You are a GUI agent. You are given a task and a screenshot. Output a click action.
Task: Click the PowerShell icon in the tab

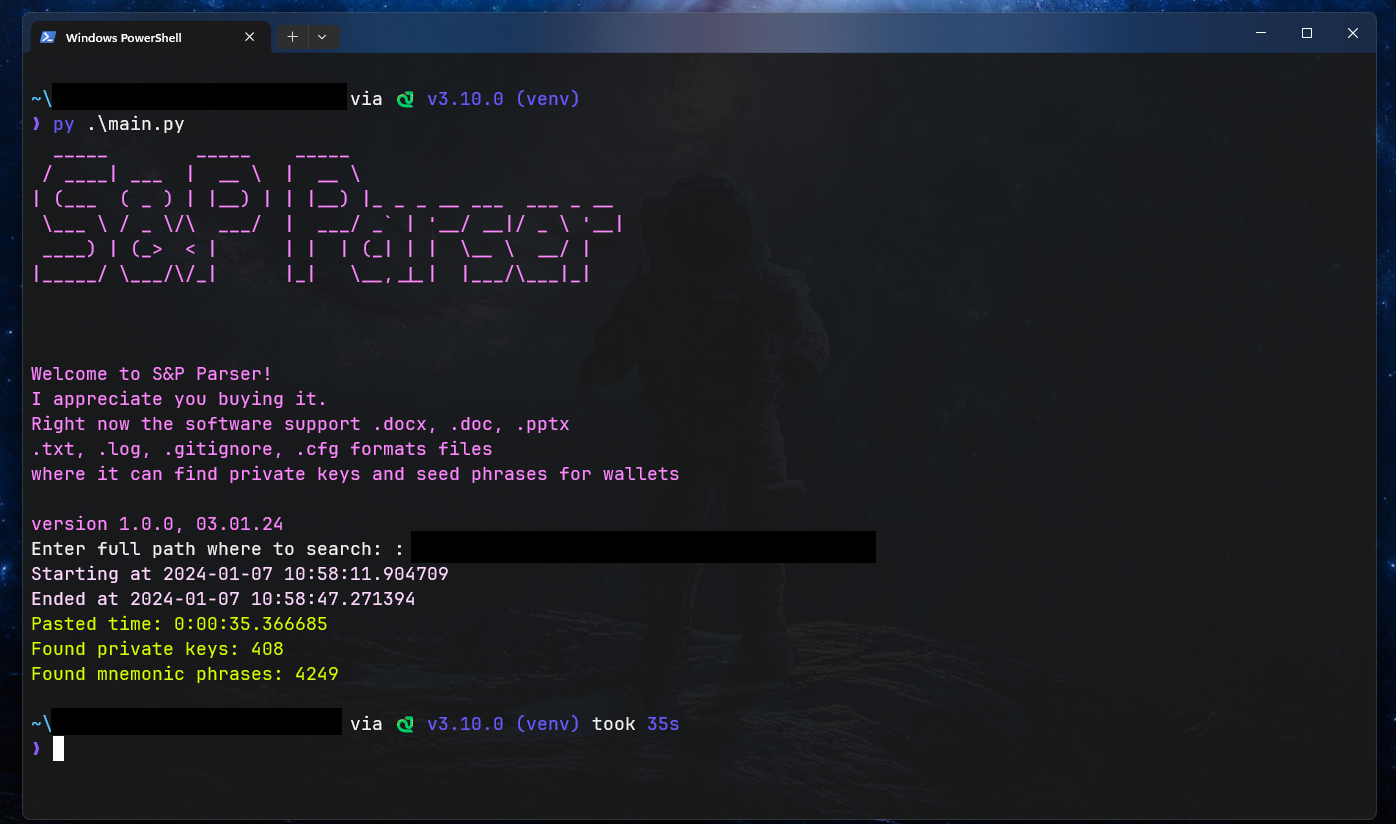tap(47, 37)
